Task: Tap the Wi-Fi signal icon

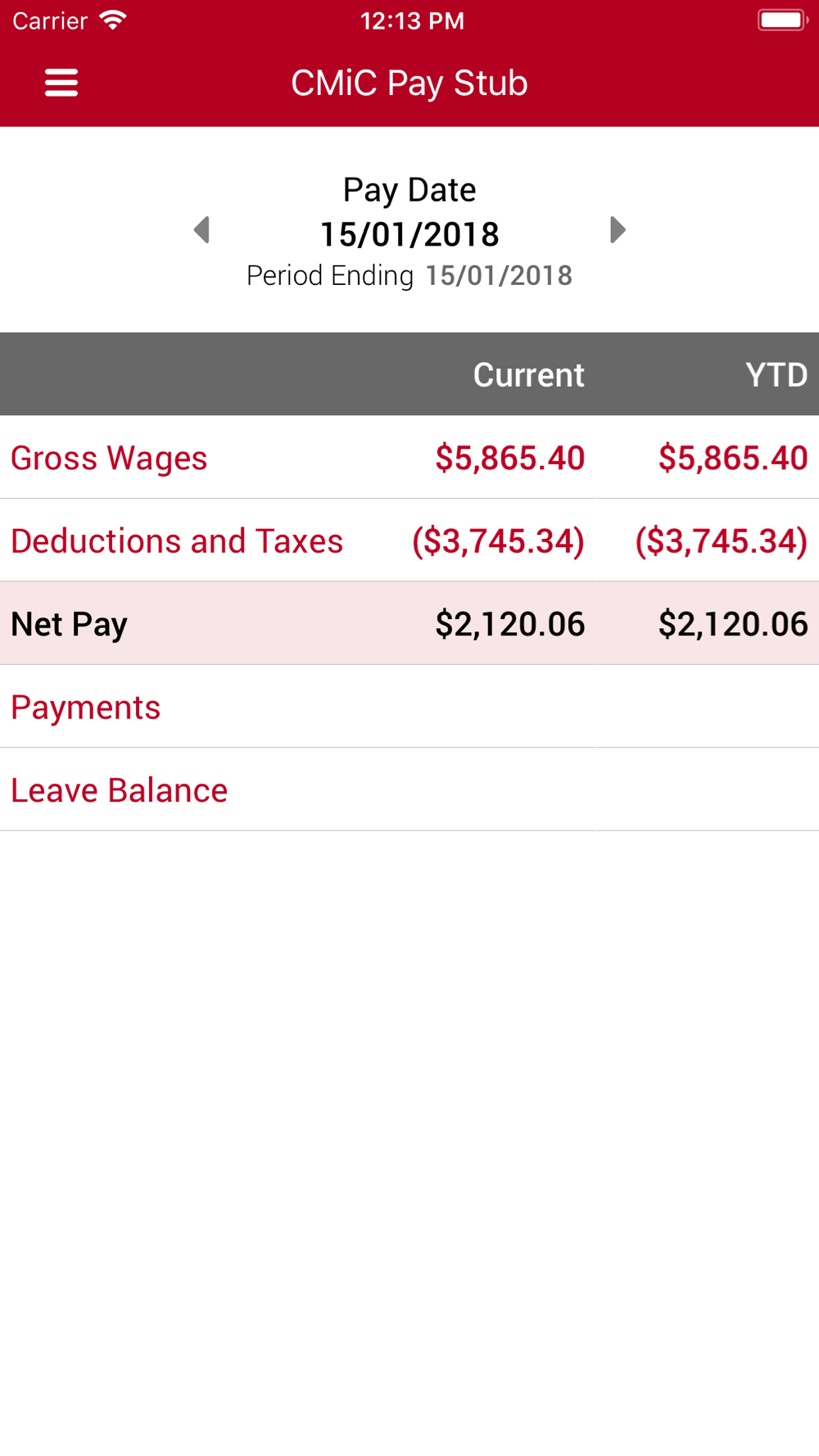Action: pos(113,20)
